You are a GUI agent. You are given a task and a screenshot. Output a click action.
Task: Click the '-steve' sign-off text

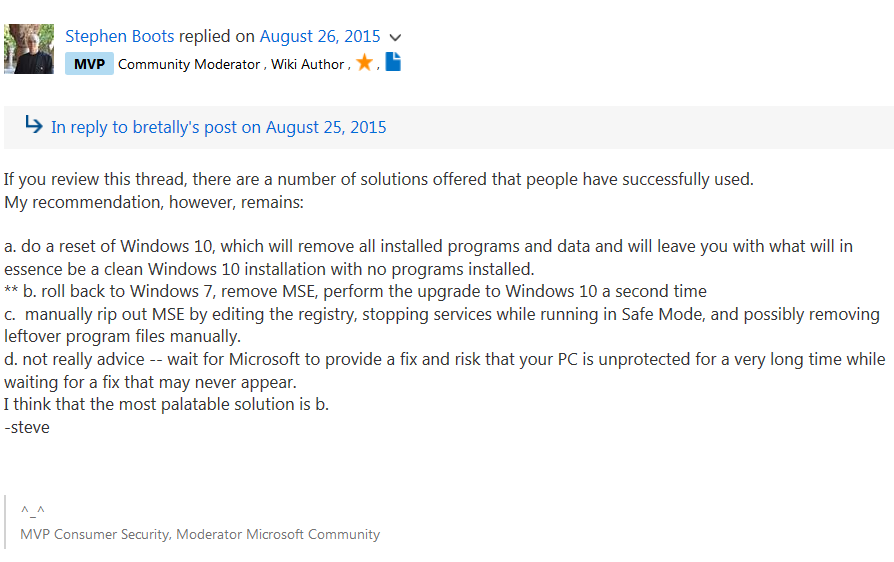[27, 427]
